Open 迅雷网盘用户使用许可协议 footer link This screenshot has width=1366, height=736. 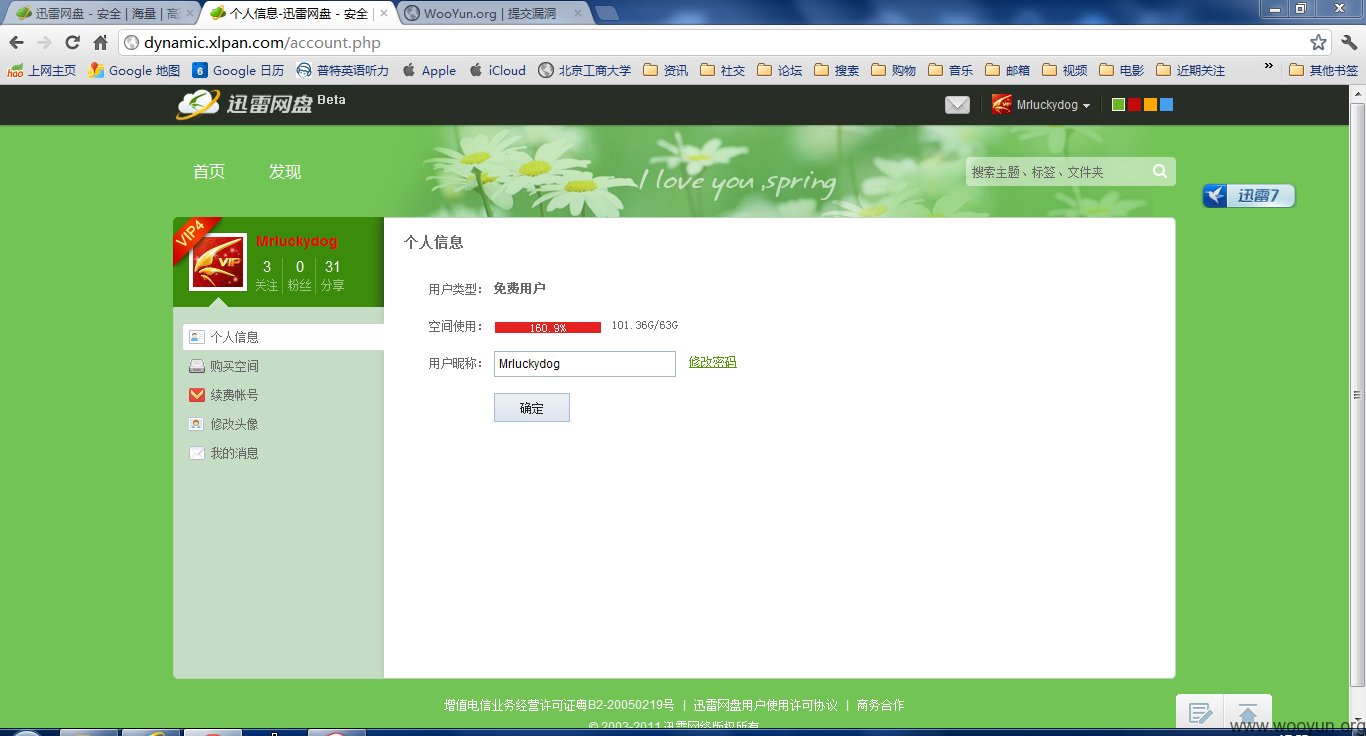click(x=766, y=705)
